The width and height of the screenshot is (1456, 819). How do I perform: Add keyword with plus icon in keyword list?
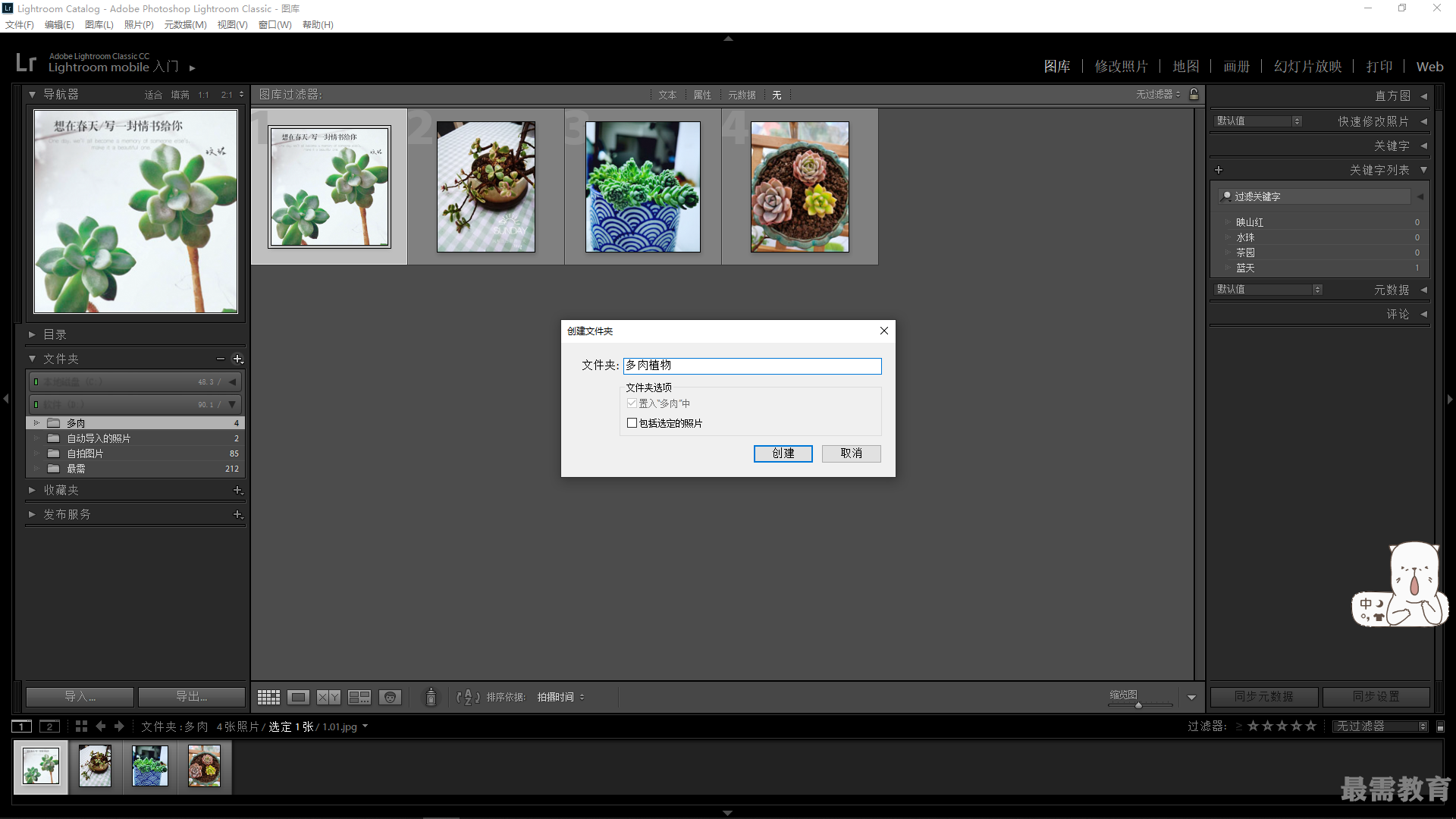click(x=1219, y=170)
